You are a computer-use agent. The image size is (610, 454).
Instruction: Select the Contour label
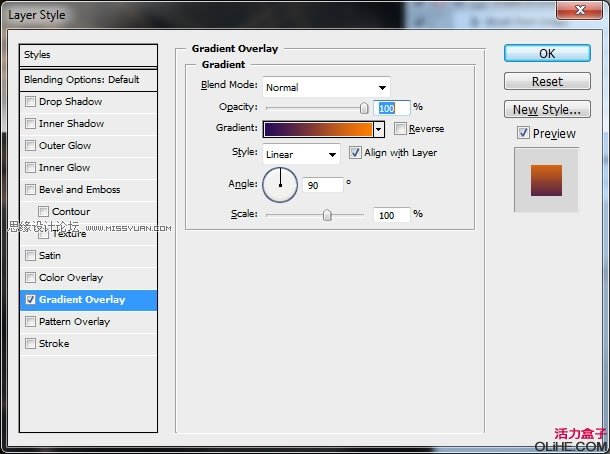coord(71,212)
